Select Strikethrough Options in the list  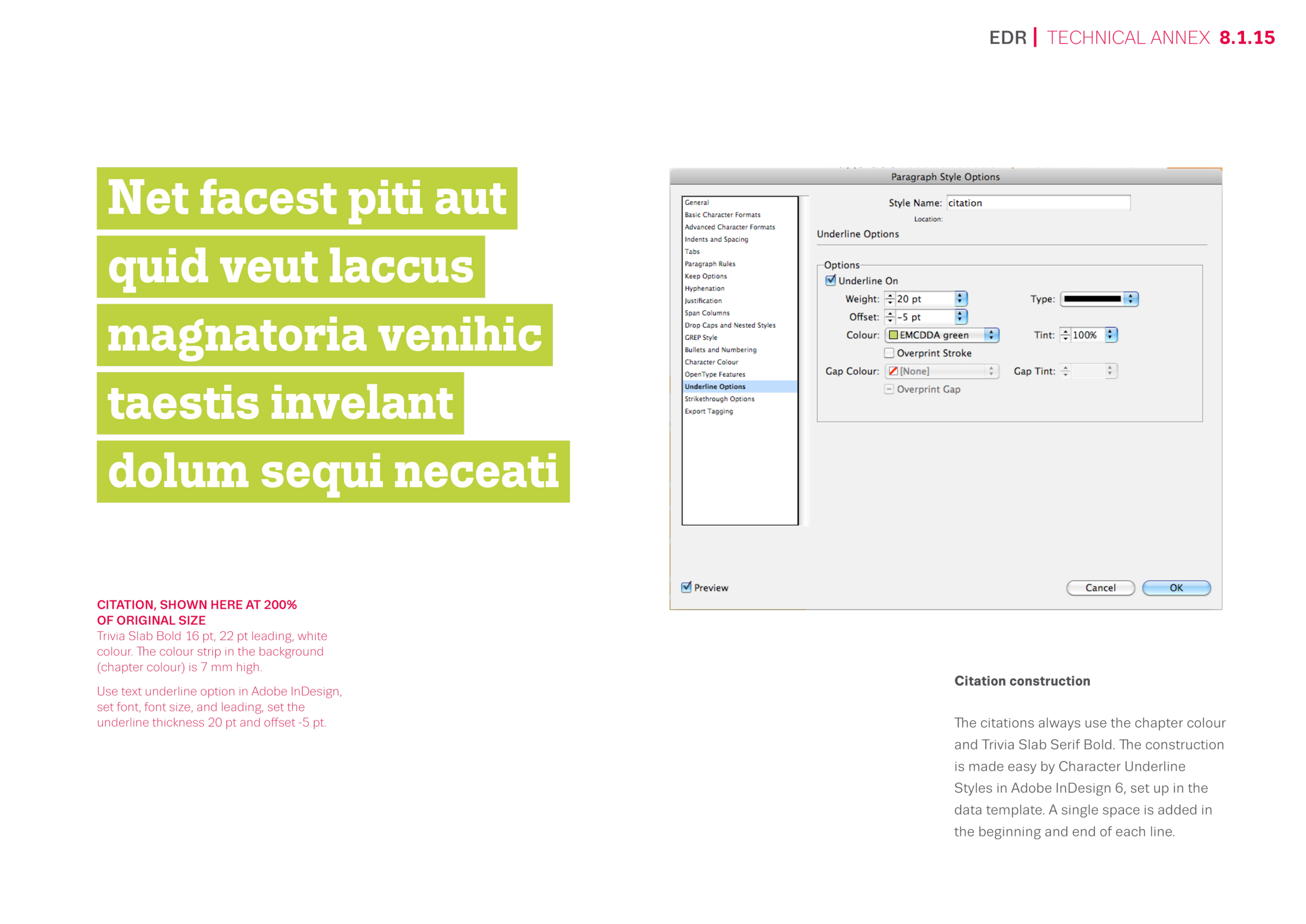tap(719, 399)
